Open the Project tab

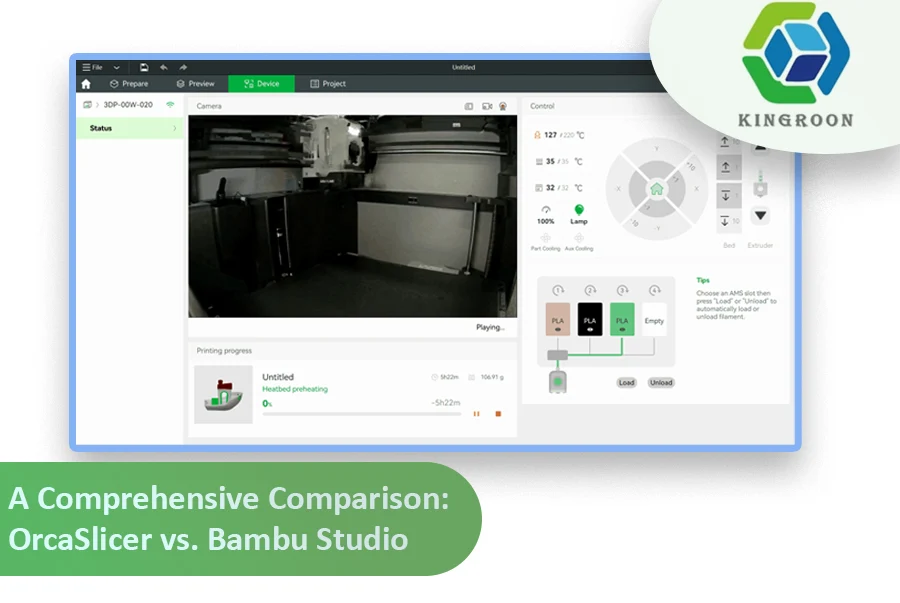coord(328,84)
